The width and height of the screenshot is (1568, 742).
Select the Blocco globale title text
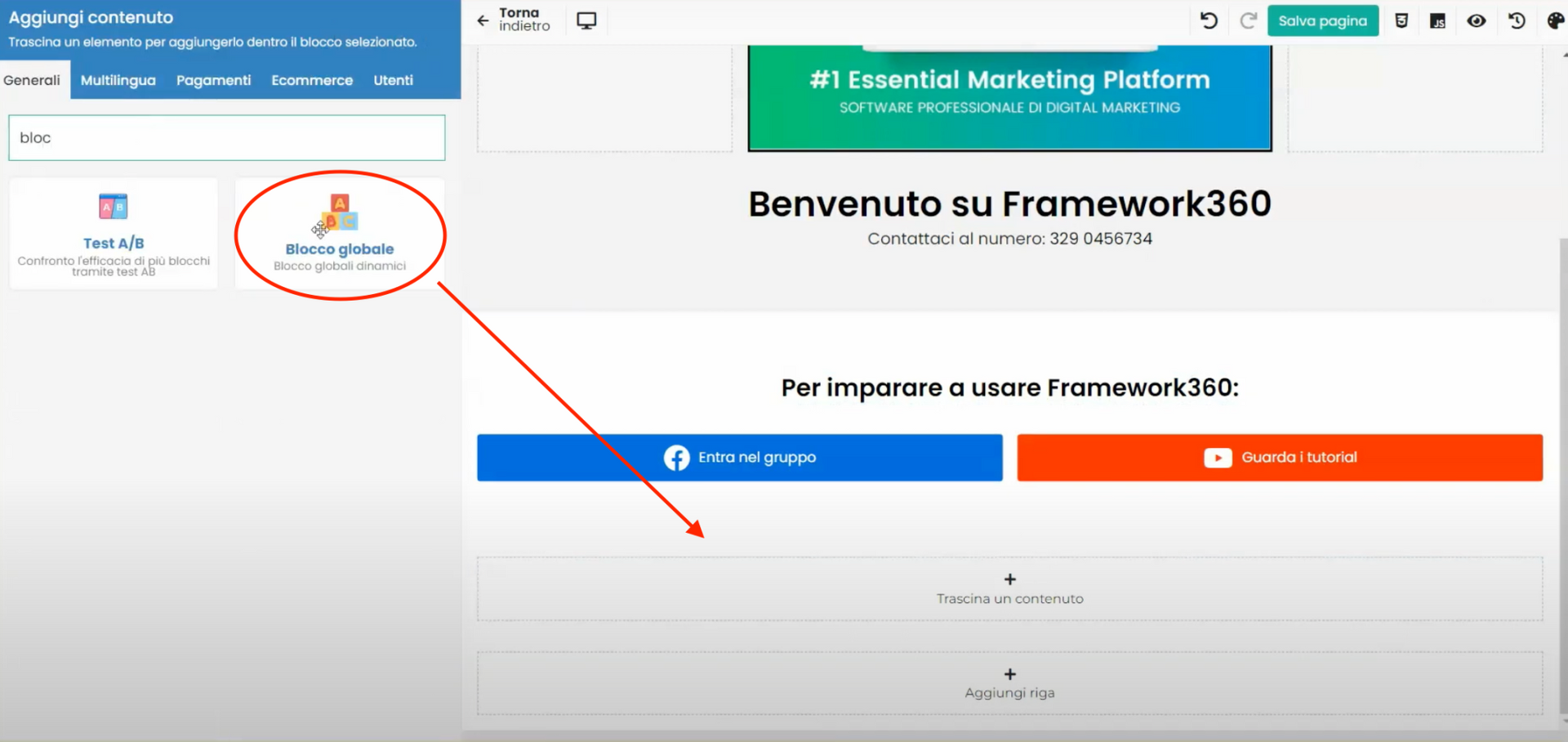point(340,248)
